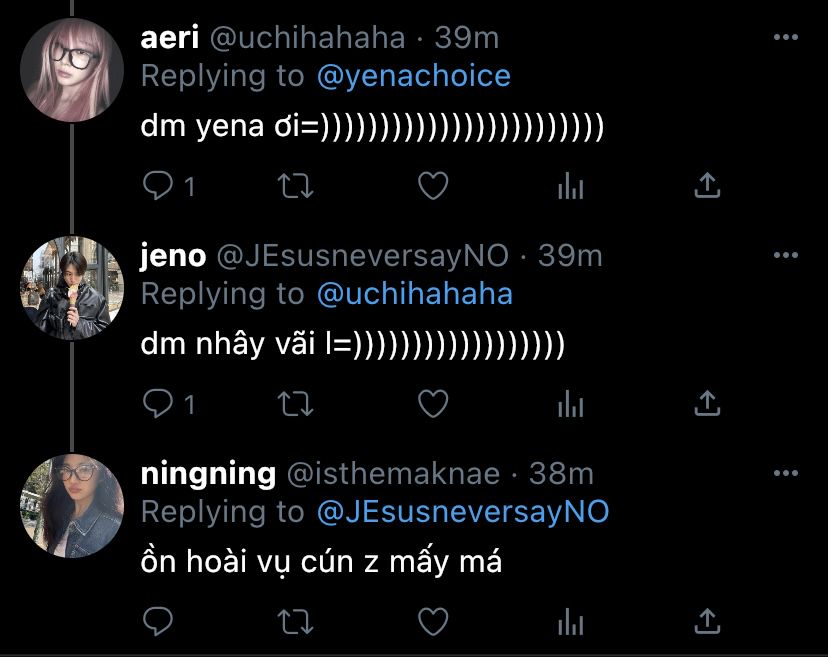Reply to jeno's tweet via comment icon
Screen dimensions: 828x657
157,403
